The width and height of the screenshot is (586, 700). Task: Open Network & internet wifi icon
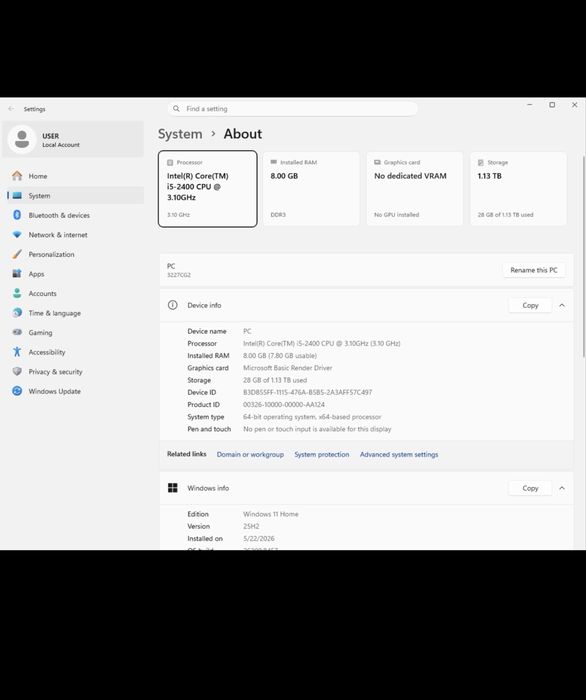(17, 235)
